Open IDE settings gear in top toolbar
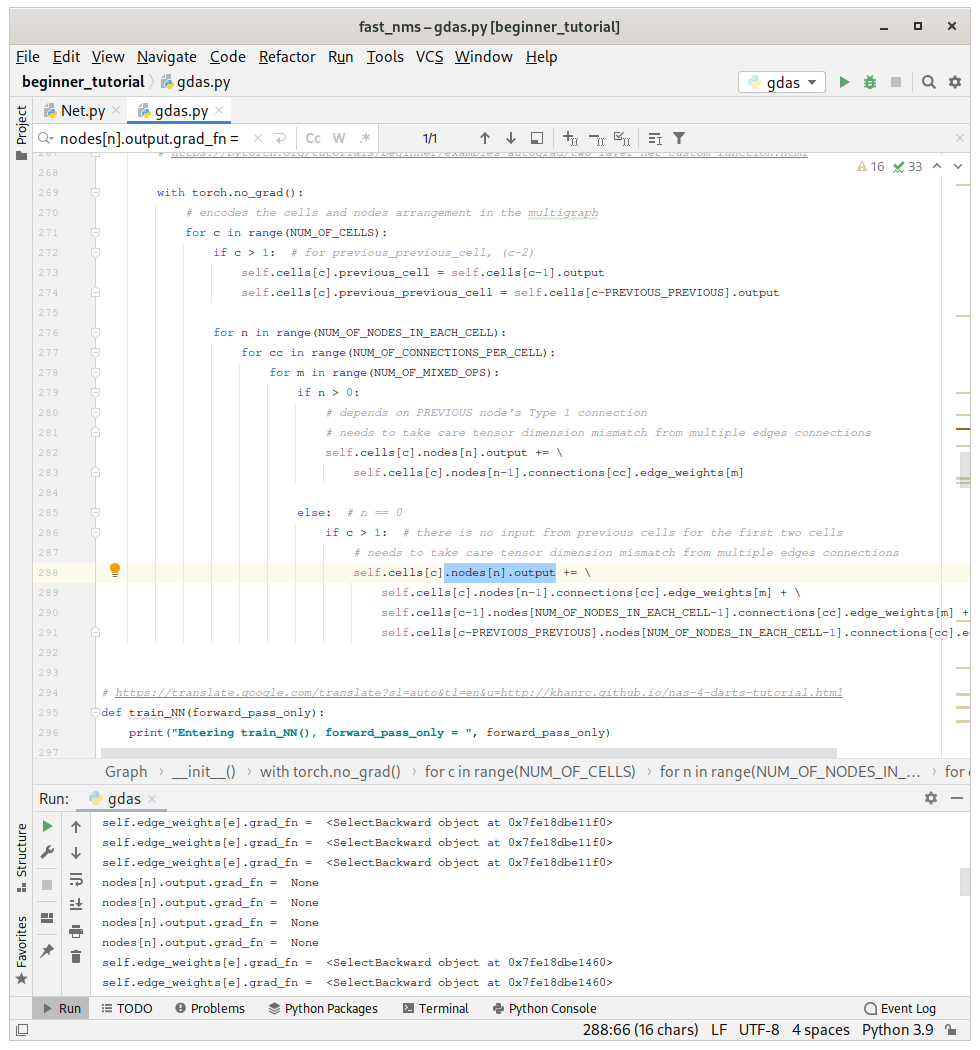 [955, 83]
